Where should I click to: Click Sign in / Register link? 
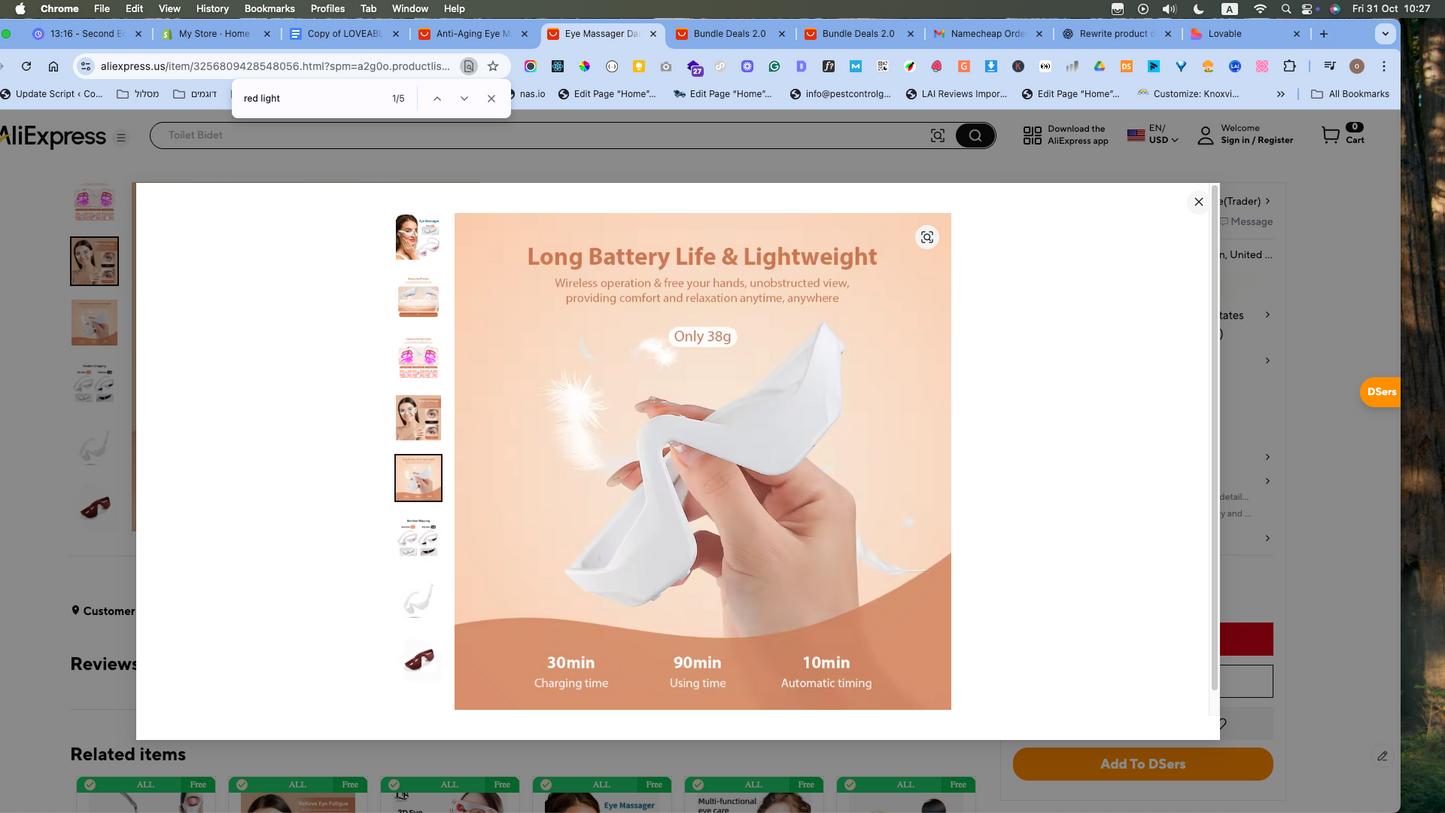[1256, 141]
